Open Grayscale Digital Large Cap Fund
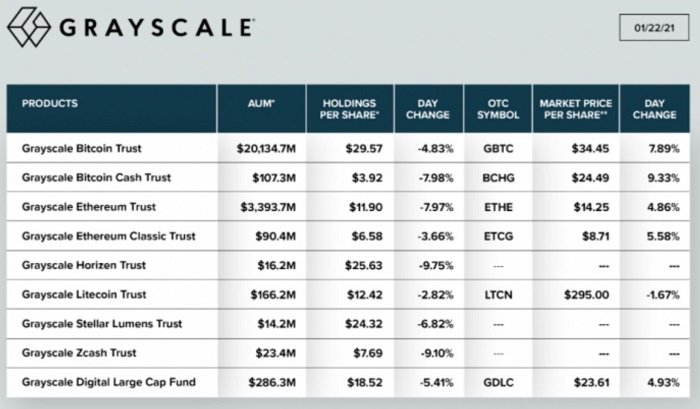Viewport: 700px width, 409px height. coord(106,383)
